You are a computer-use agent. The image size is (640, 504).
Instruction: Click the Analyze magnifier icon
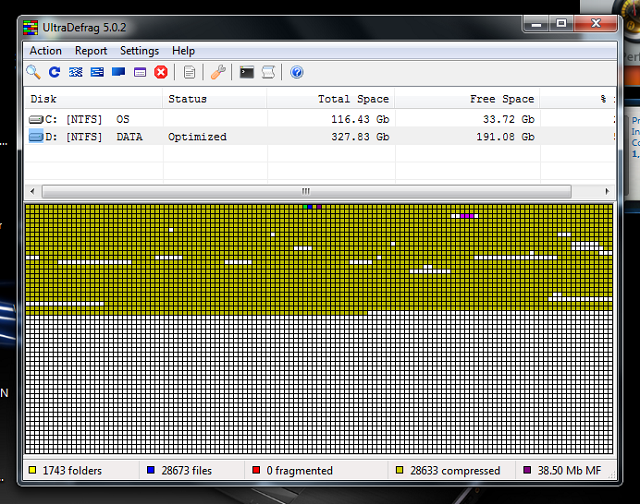click(33, 72)
